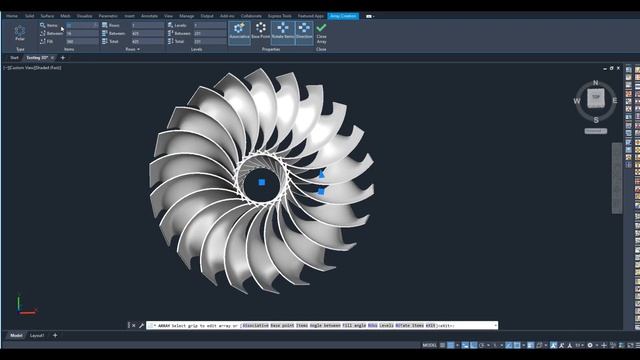The image size is (640, 360).
Task: Click the blue triangle grip on the blade
Action: coord(321,175)
